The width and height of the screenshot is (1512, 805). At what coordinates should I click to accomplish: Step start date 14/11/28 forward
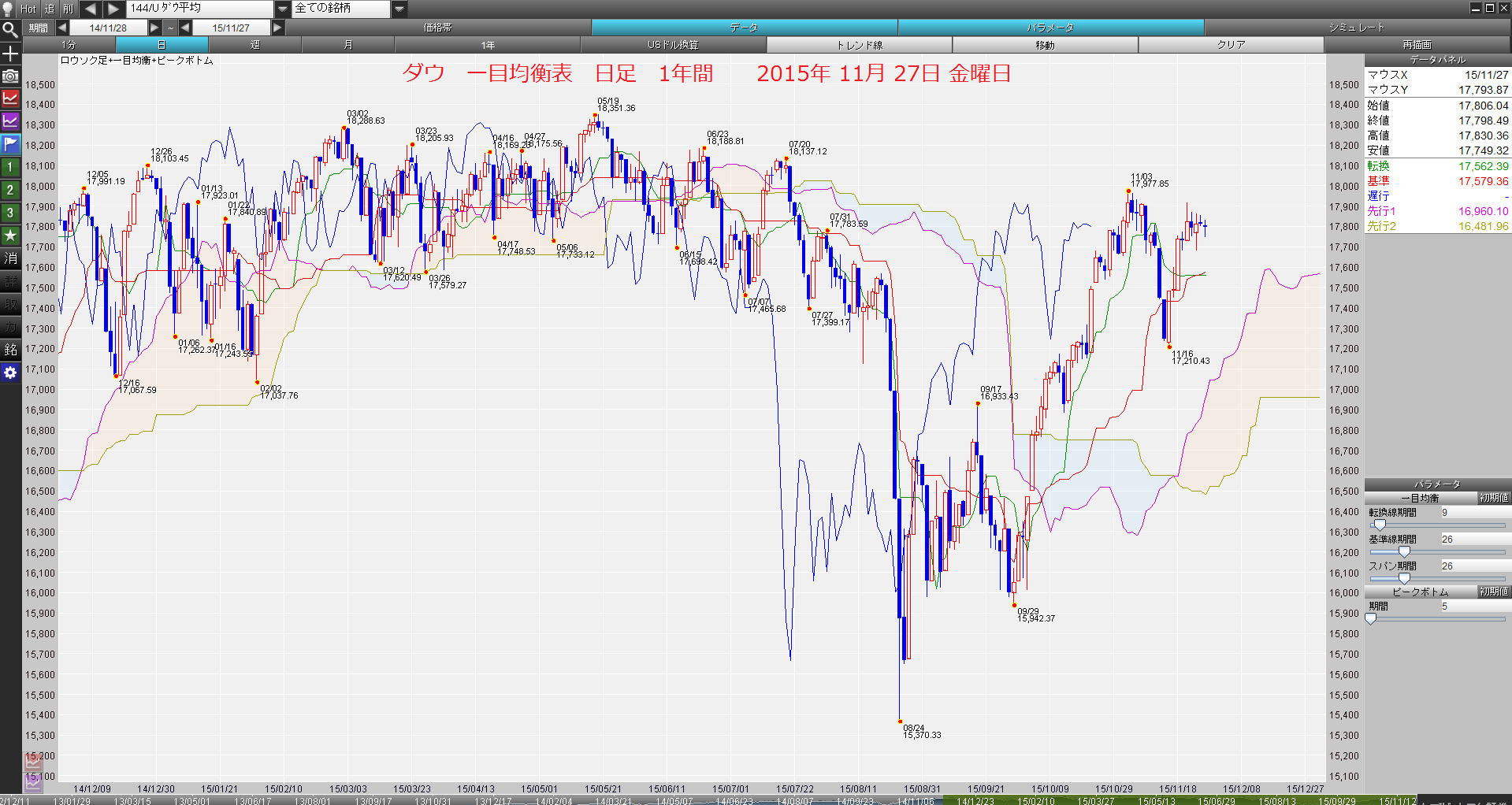point(154,28)
